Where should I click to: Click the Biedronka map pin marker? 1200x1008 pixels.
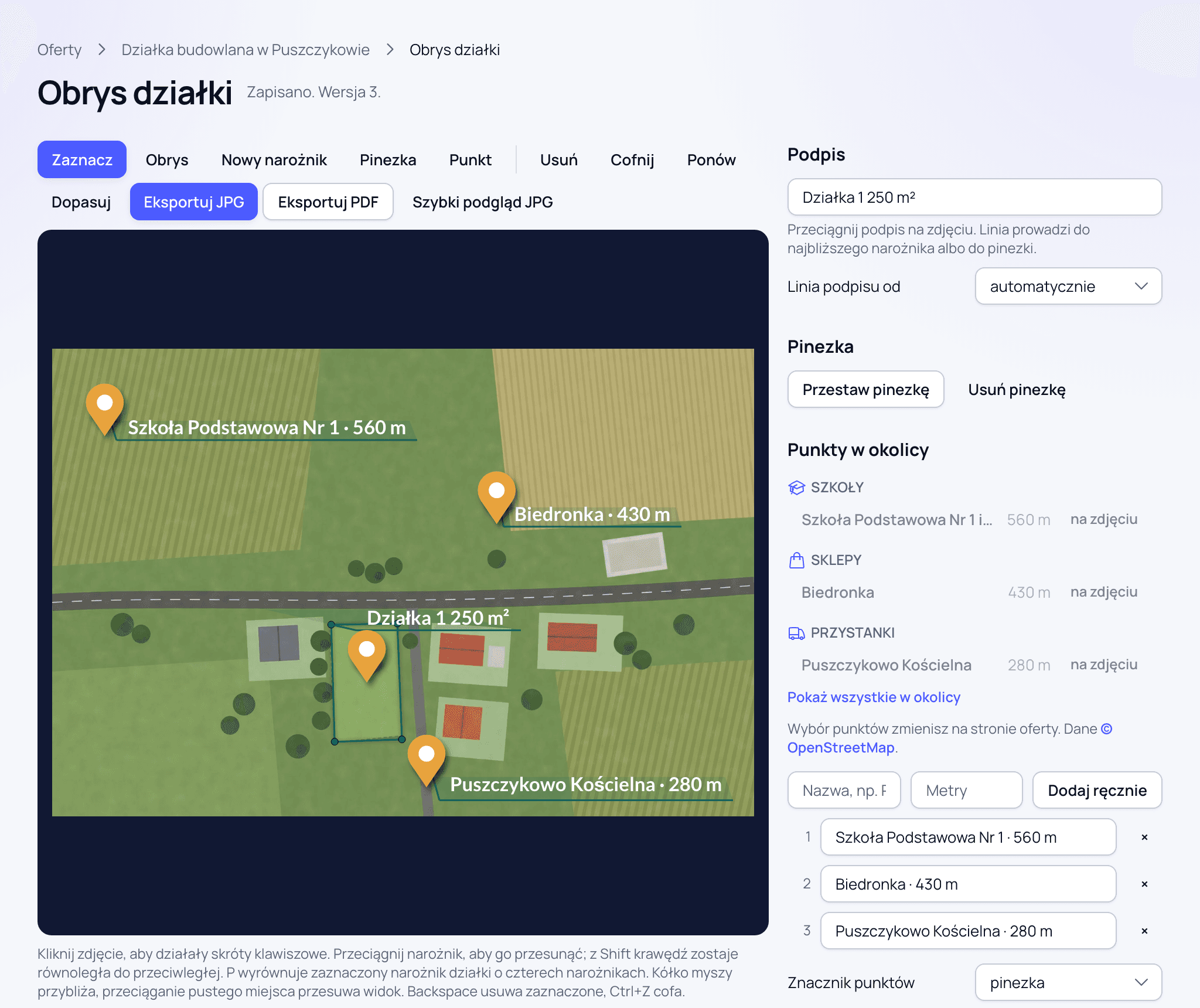[x=497, y=496]
